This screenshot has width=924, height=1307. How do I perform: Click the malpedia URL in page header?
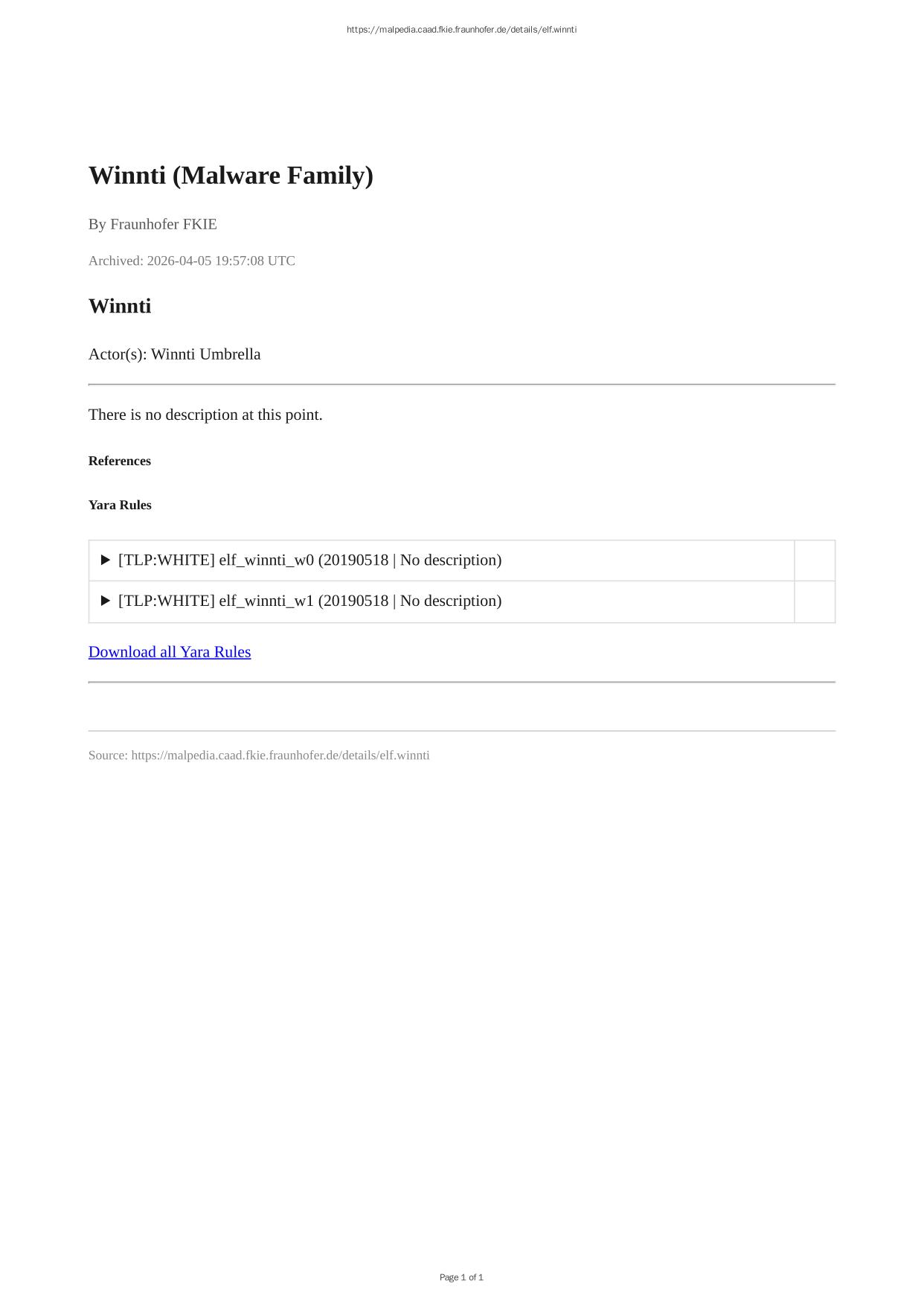[x=461, y=30]
